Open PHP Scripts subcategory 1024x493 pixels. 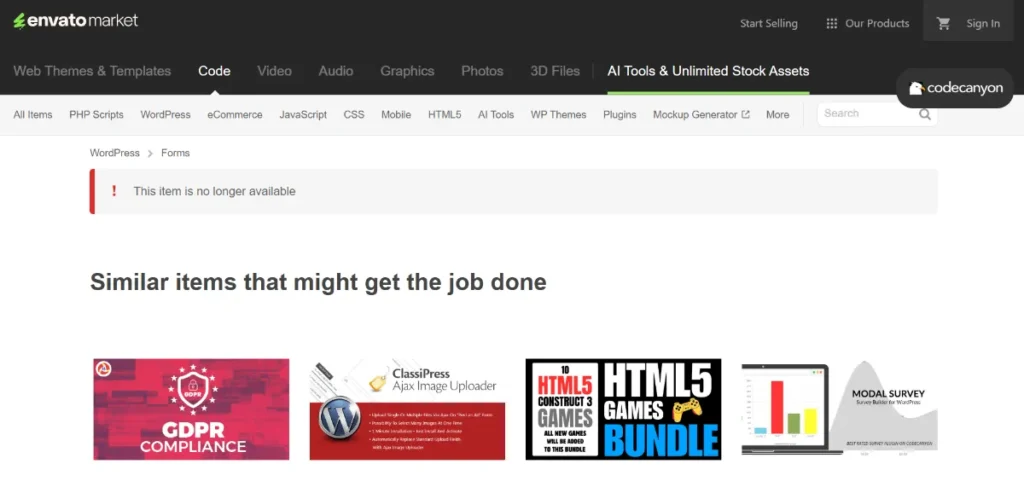(x=96, y=114)
